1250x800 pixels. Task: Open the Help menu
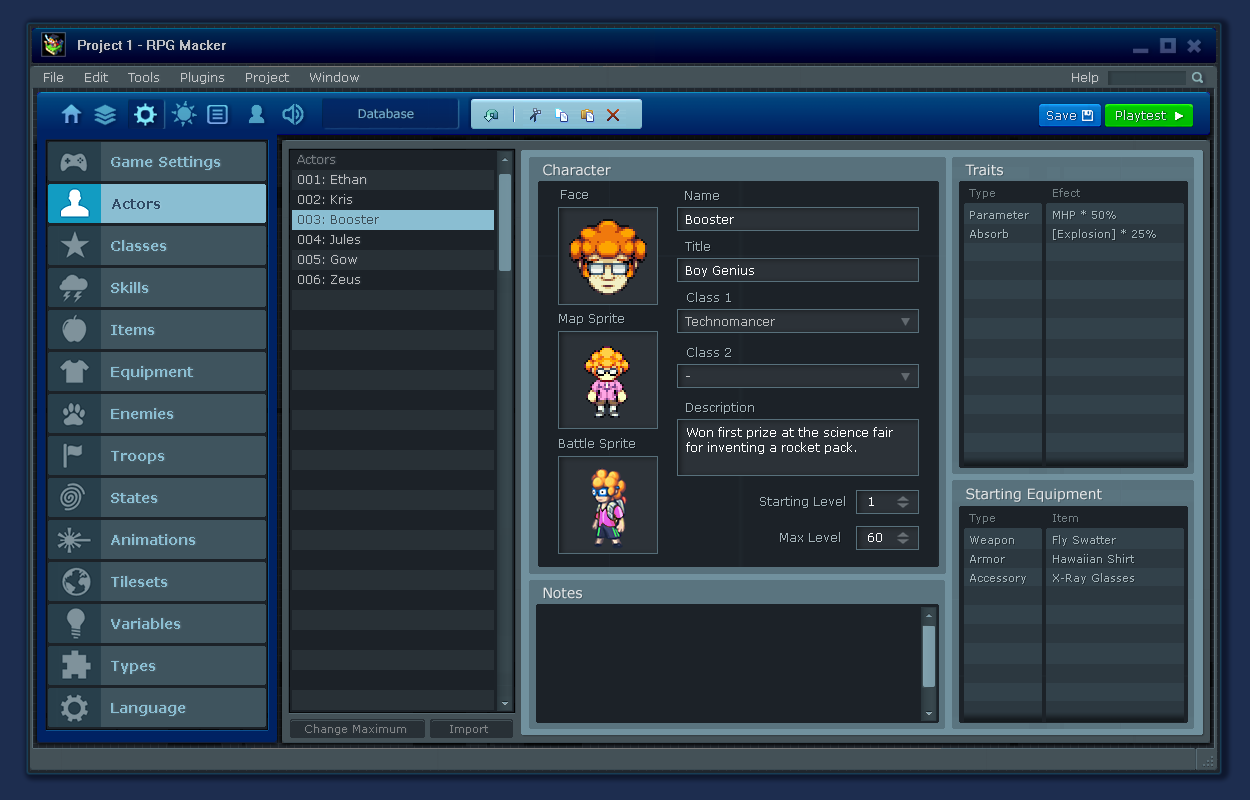click(x=1084, y=77)
